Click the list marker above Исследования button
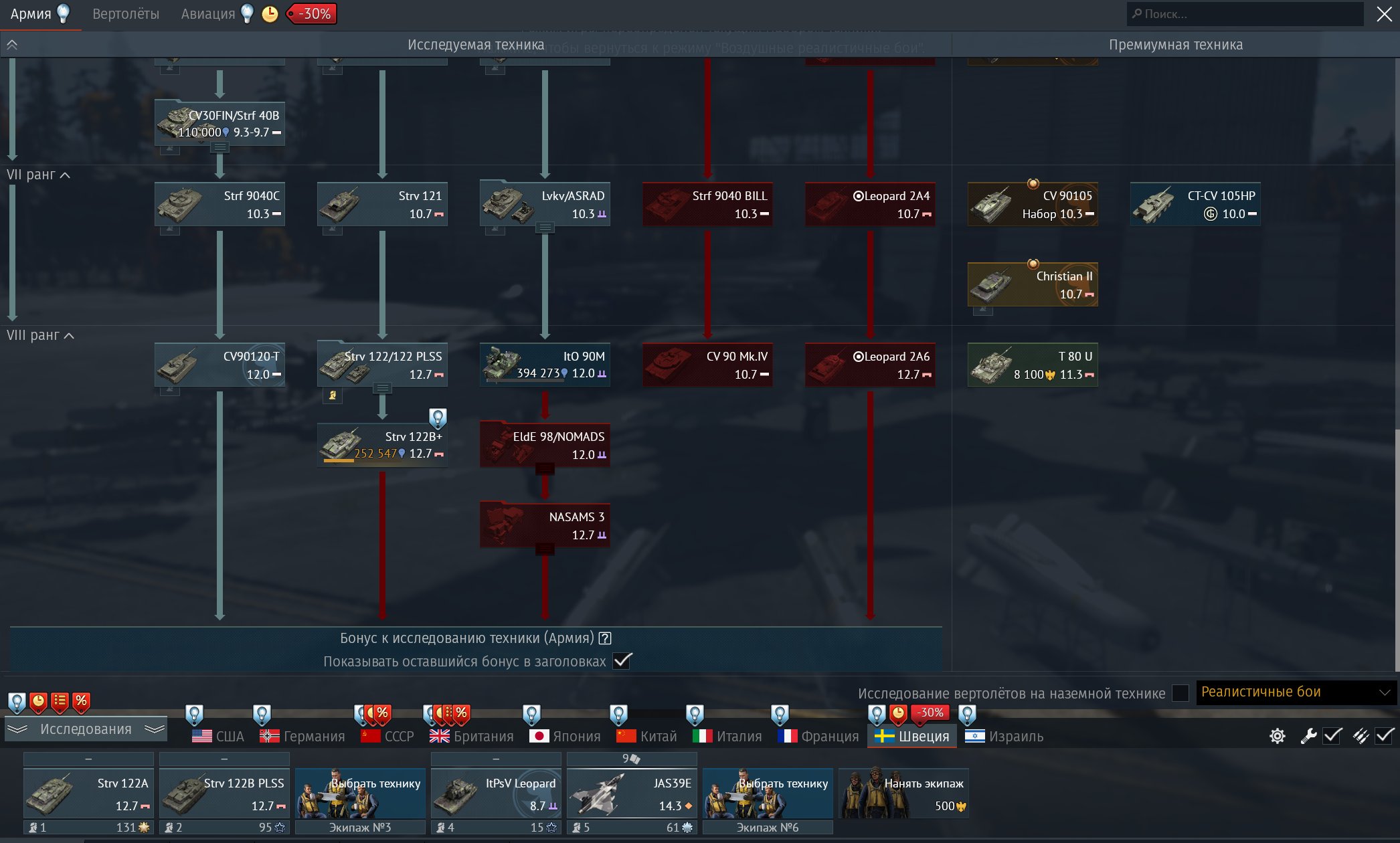The width and height of the screenshot is (1400, 843). click(60, 702)
